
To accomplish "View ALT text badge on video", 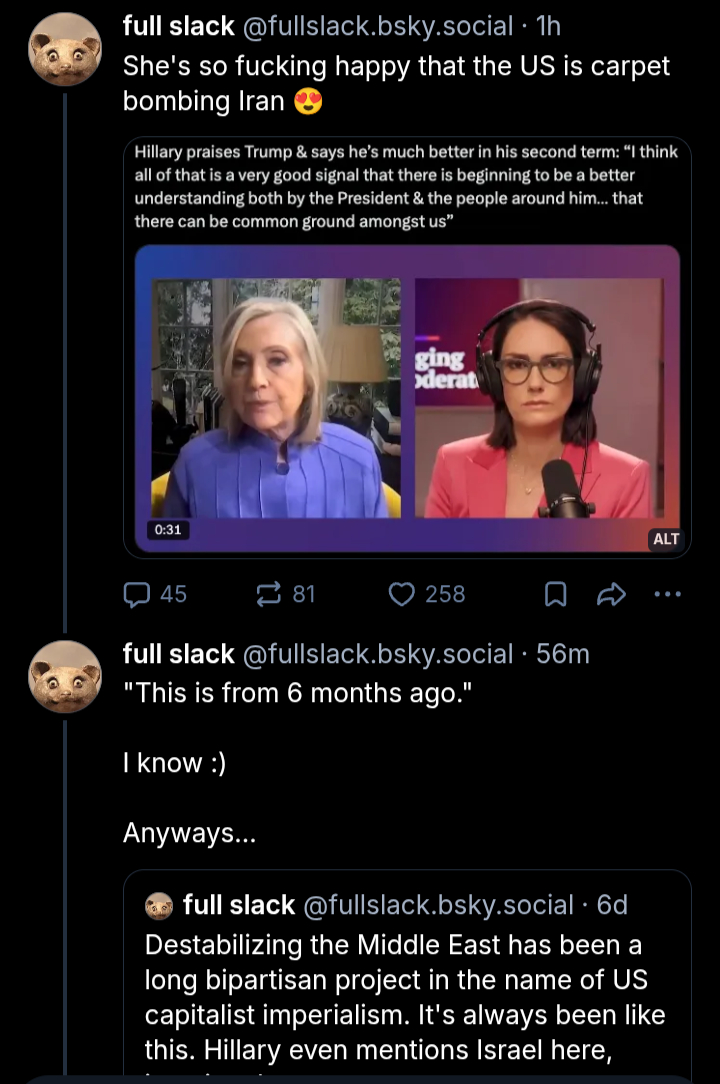I will 665,539.
